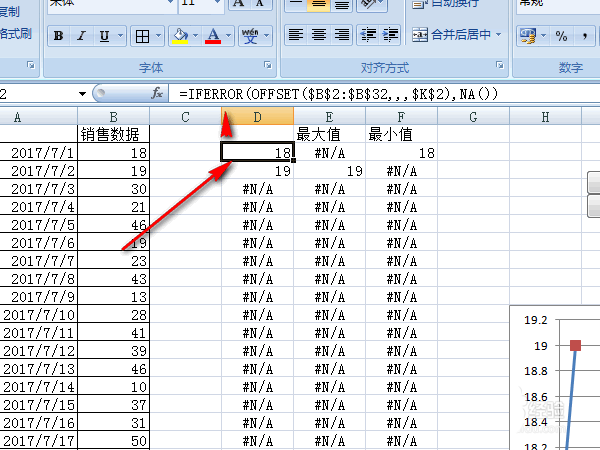600x450 pixels.
Task: Align text right in cell
Action: 341,35
